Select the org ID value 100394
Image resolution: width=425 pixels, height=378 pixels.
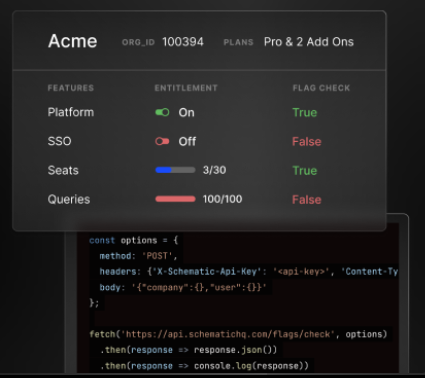click(183, 42)
